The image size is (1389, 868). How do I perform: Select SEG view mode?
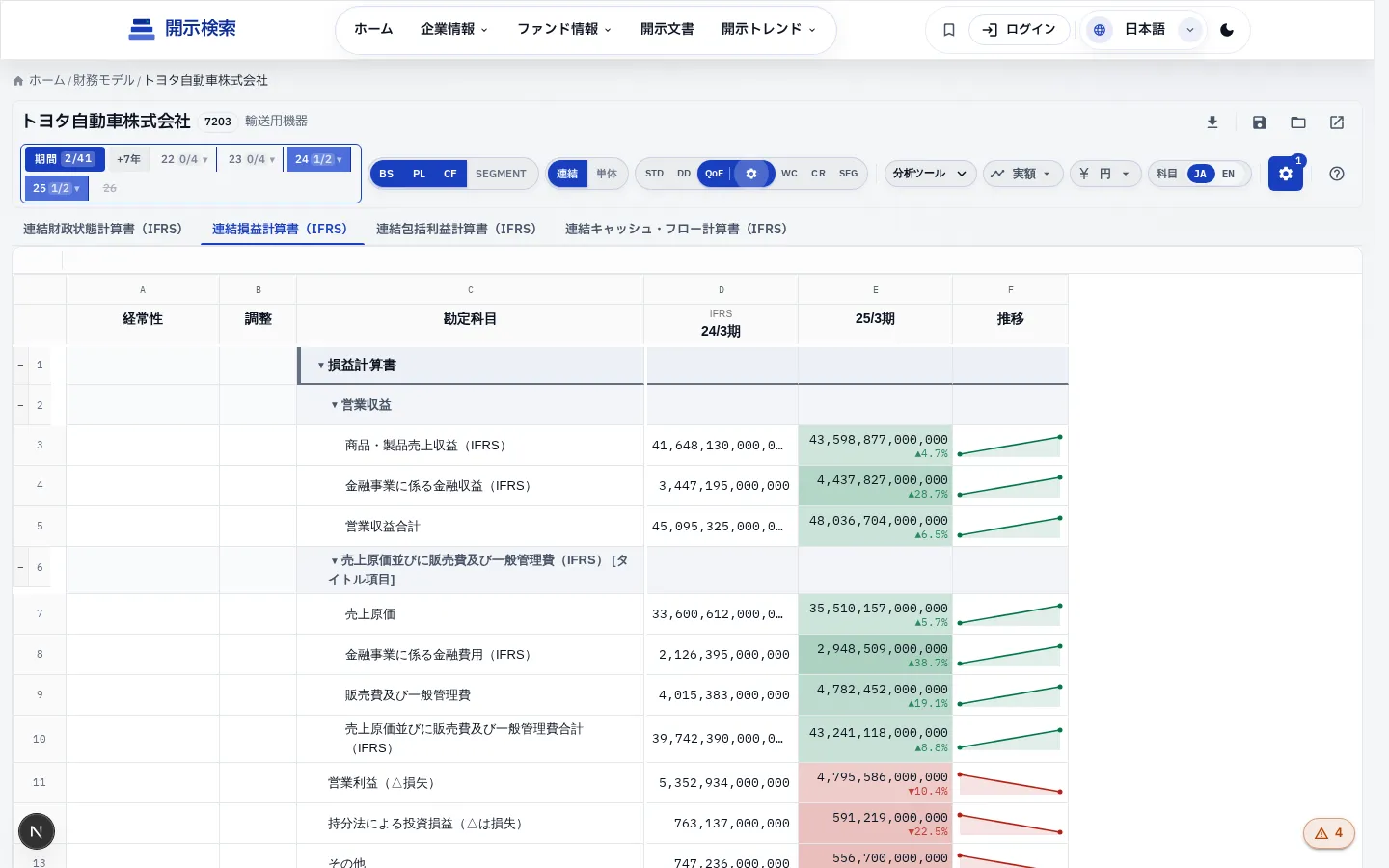tap(849, 174)
